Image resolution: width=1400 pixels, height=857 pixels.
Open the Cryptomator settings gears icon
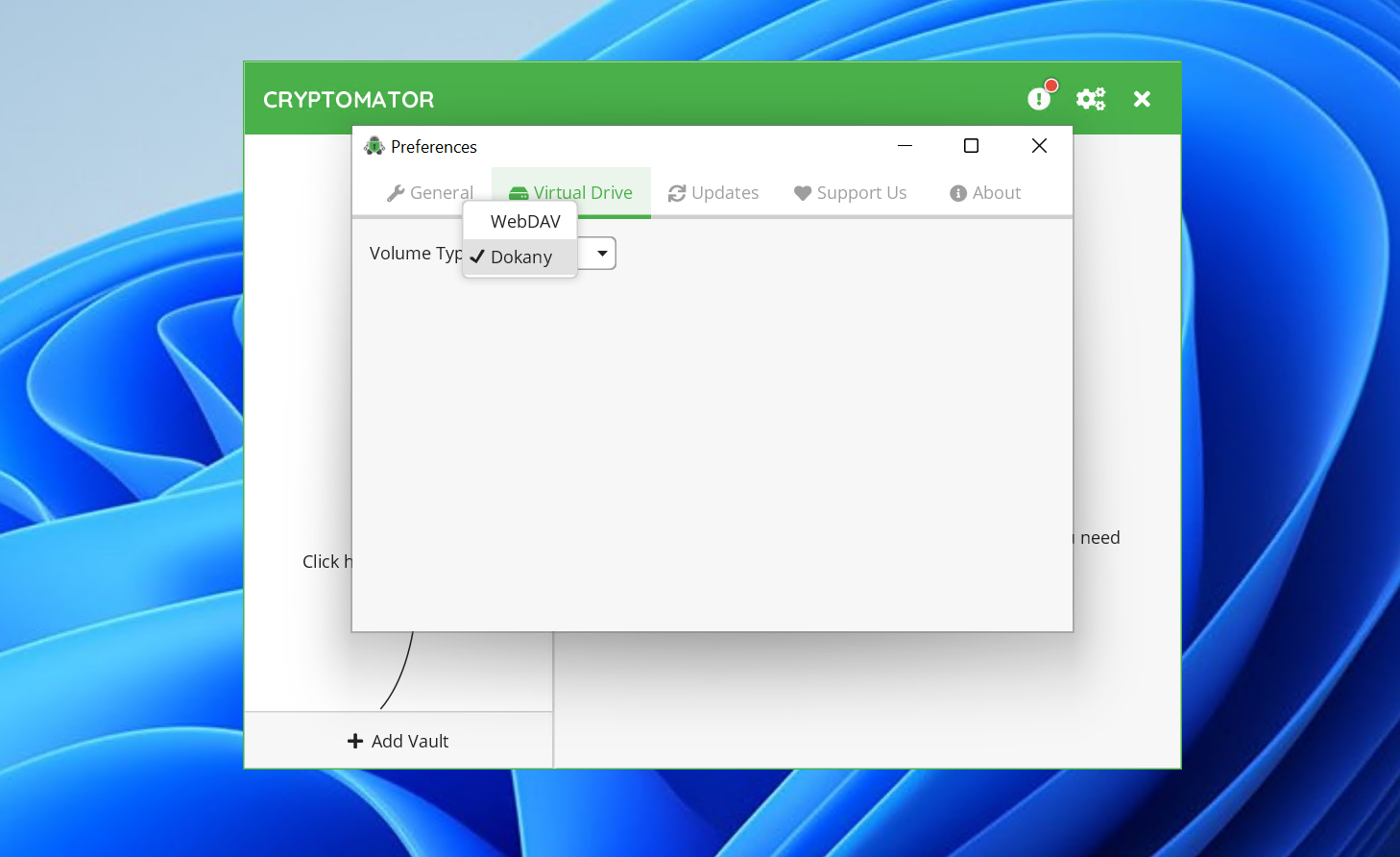[1091, 98]
